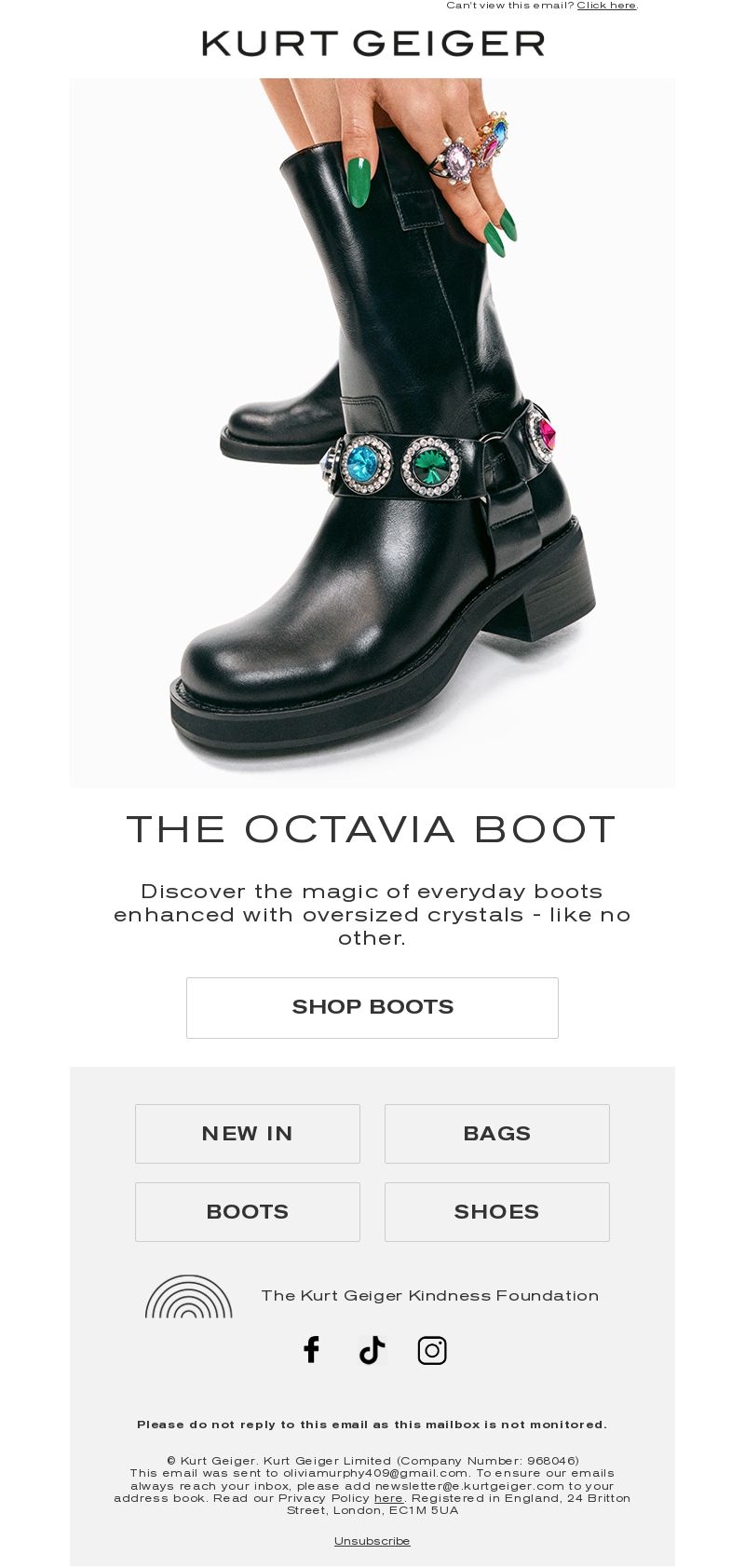Viewport: 745px width, 1568px height.
Task: Open the Privacy Policy 'here' link
Action: tap(388, 1498)
